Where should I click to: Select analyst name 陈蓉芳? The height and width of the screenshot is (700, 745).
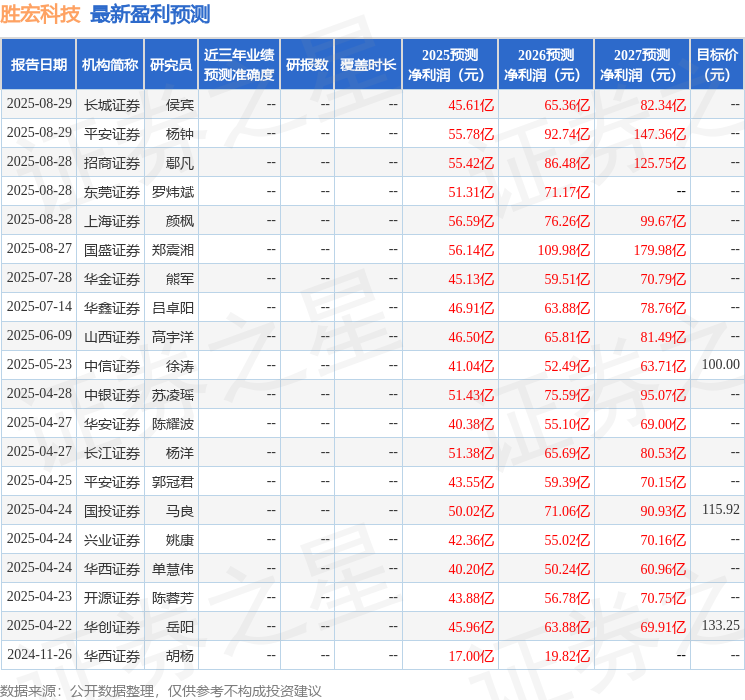coord(172,598)
